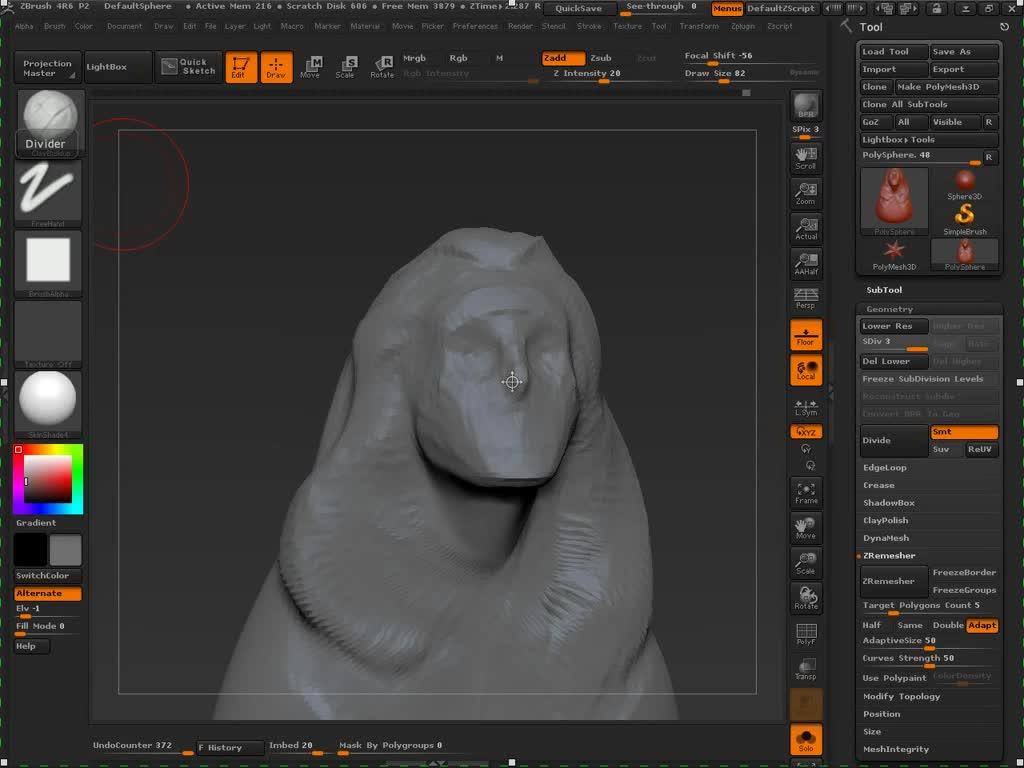Expand the EdgeLoop section
Viewport: 1024px width, 768px height.
[884, 468]
